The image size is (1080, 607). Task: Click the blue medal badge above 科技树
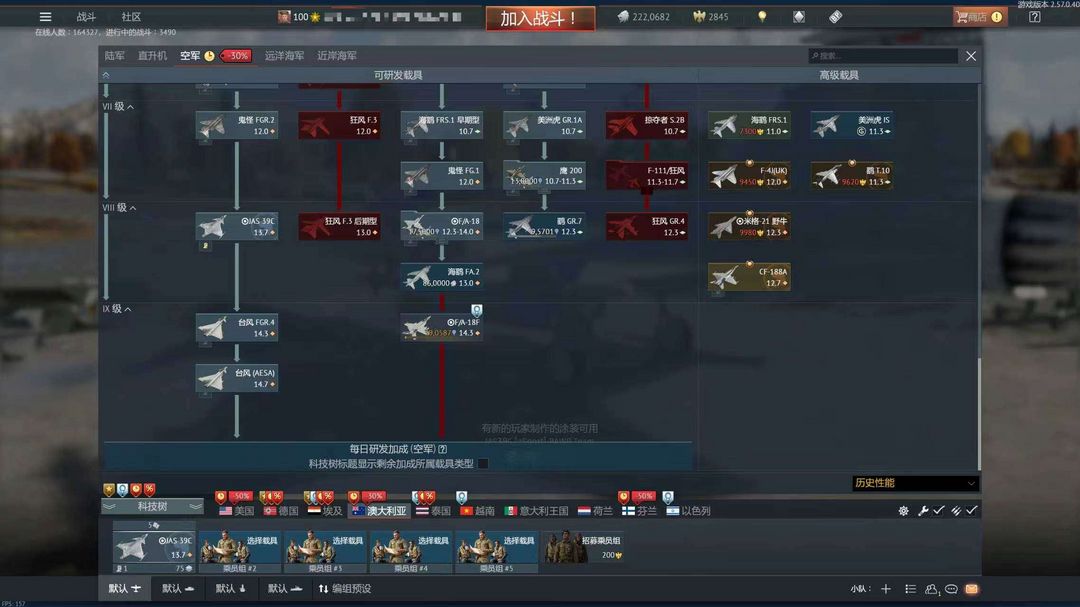pyautogui.click(x=122, y=489)
